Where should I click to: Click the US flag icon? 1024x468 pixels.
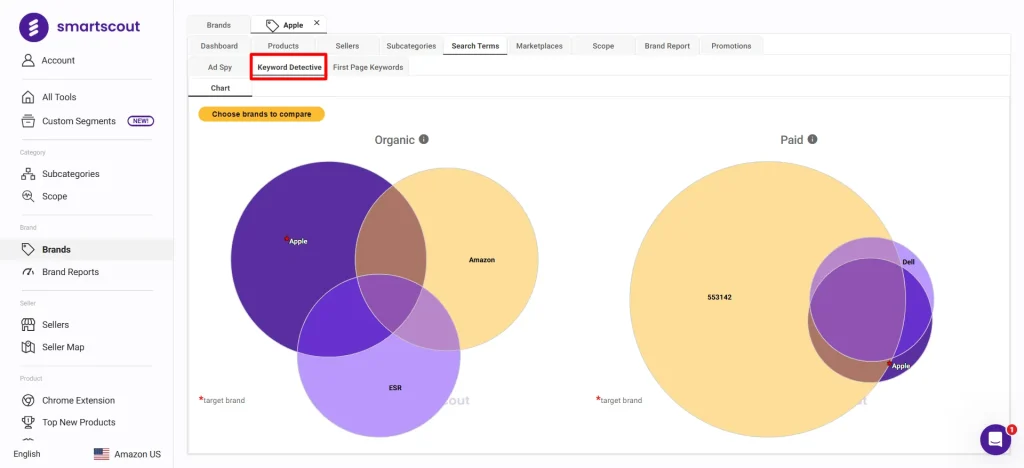[101, 454]
